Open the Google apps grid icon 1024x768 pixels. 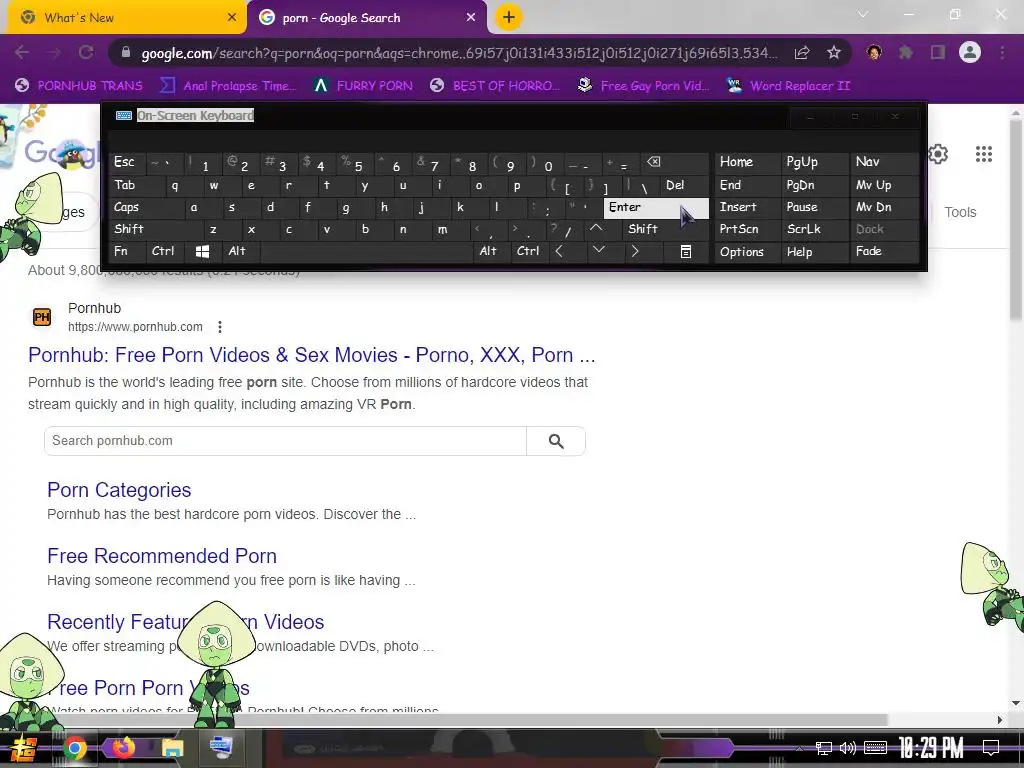pyautogui.click(x=984, y=154)
